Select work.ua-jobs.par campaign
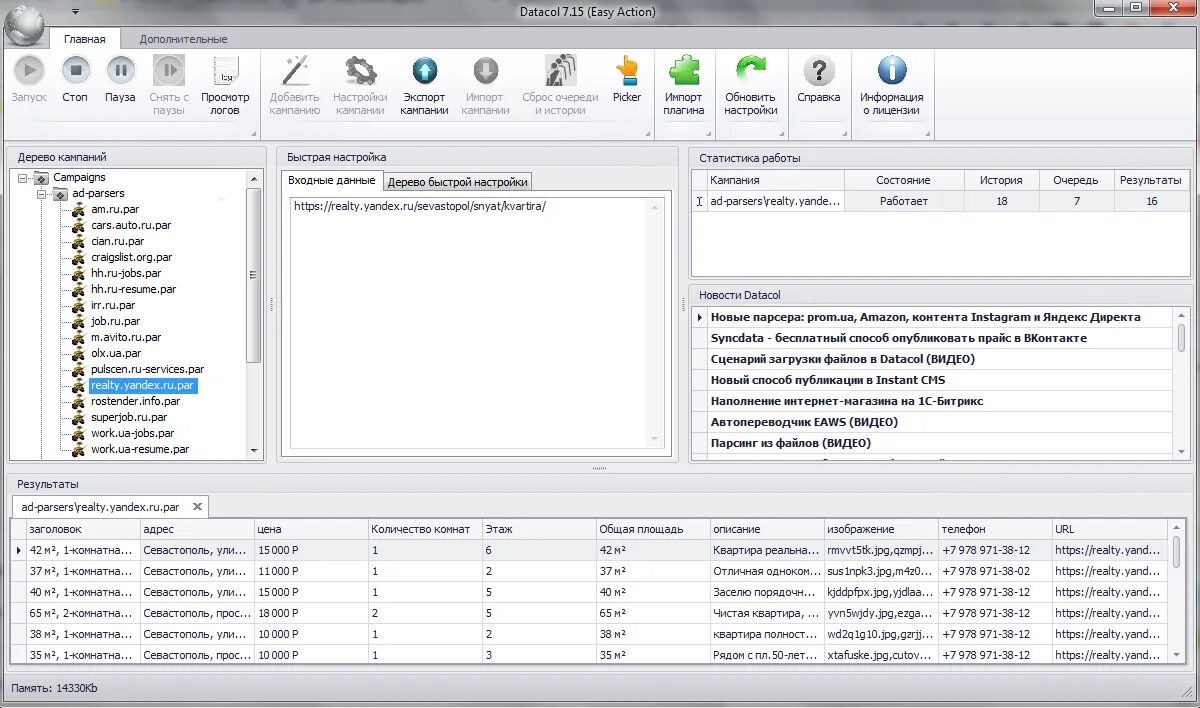The width and height of the screenshot is (1200, 708). (x=132, y=433)
